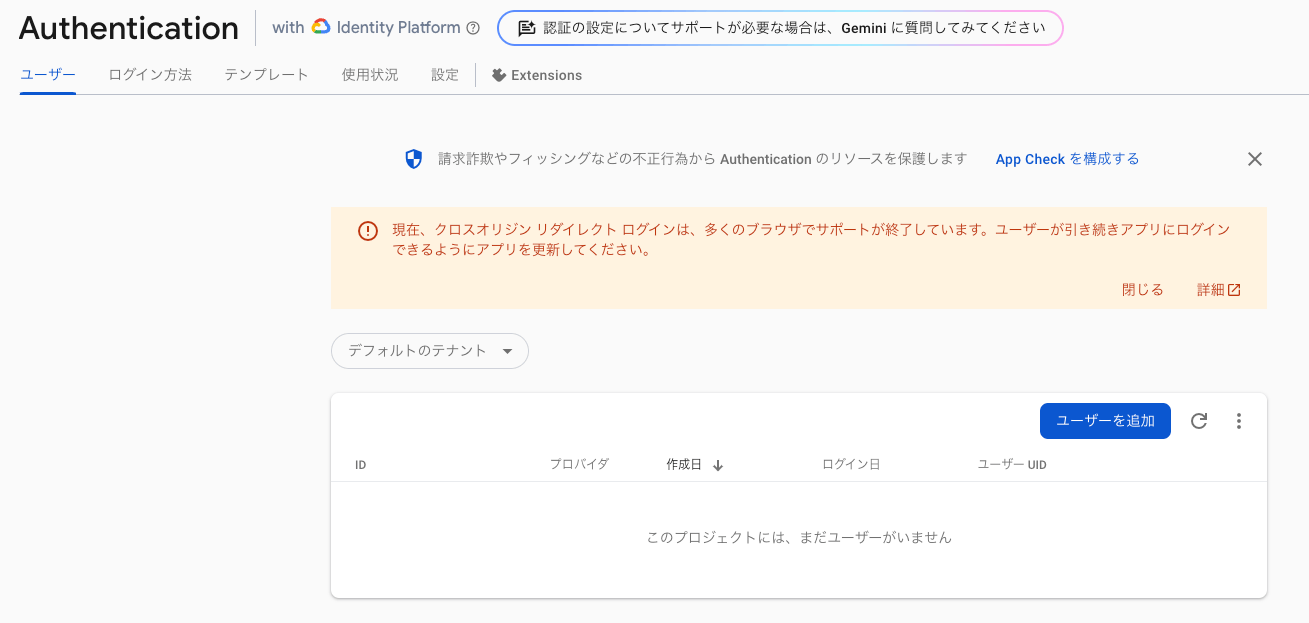Viewport: 1309px width, 623px height.
Task: Click the Identity Platform help question icon
Action: (473, 28)
